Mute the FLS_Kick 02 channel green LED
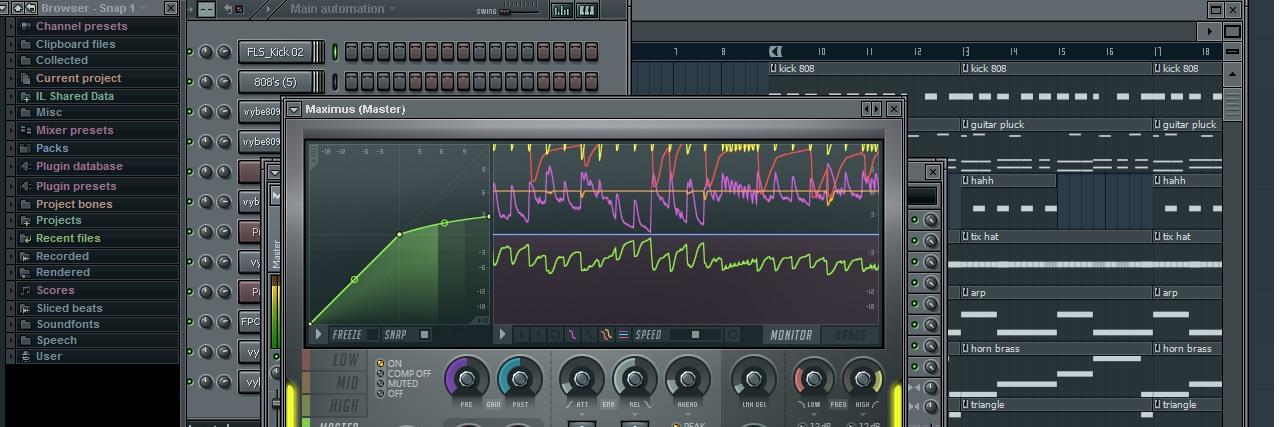Viewport: 1280px width, 427px height. 190,52
